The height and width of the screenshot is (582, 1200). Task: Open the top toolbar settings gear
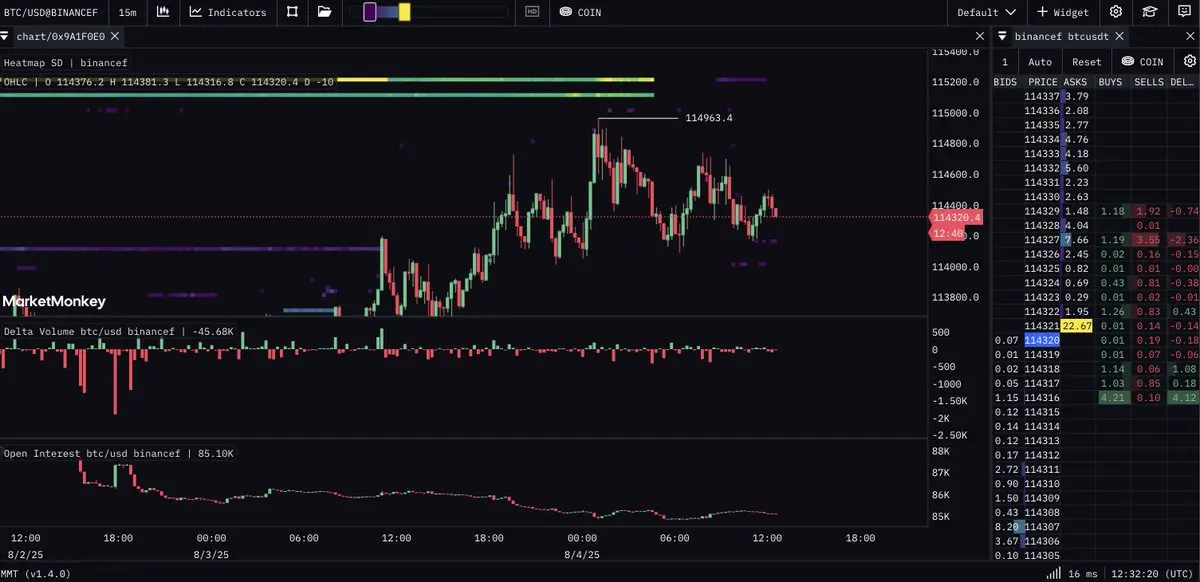tap(1116, 12)
